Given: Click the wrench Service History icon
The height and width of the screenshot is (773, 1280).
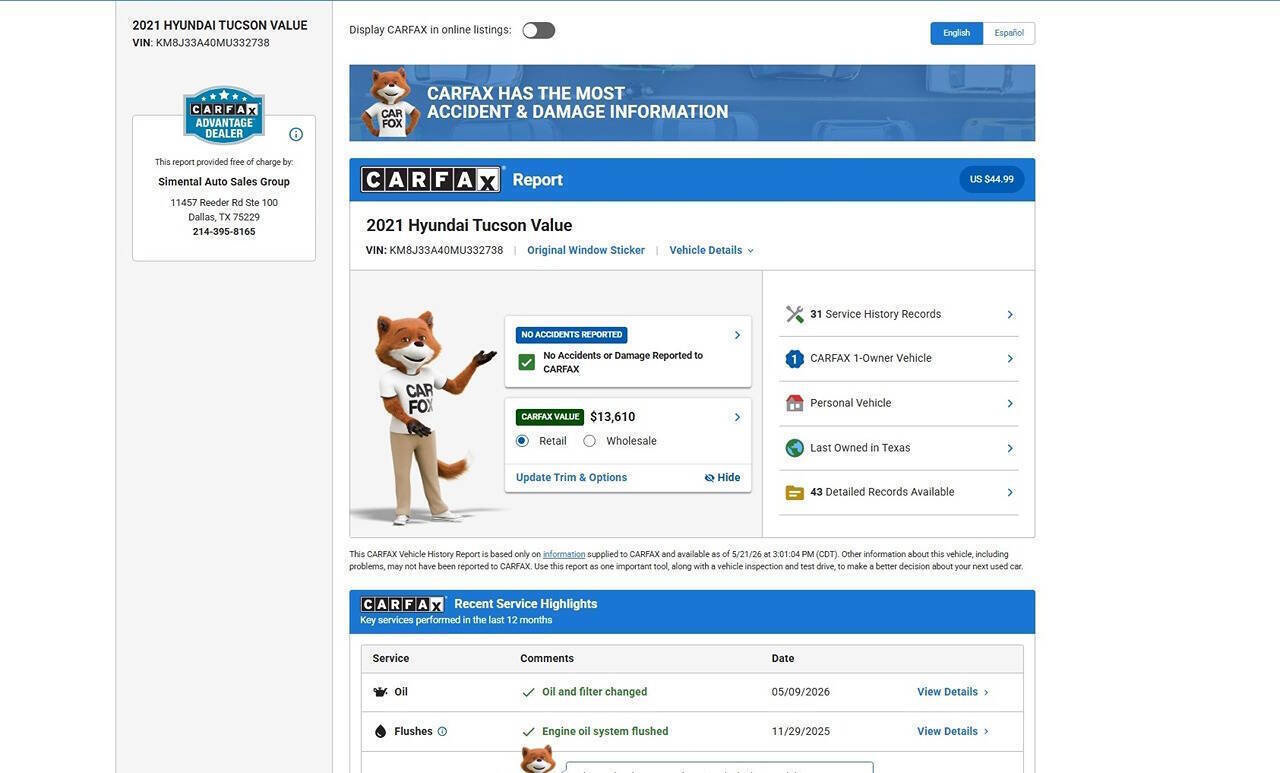Looking at the screenshot, I should tap(795, 314).
